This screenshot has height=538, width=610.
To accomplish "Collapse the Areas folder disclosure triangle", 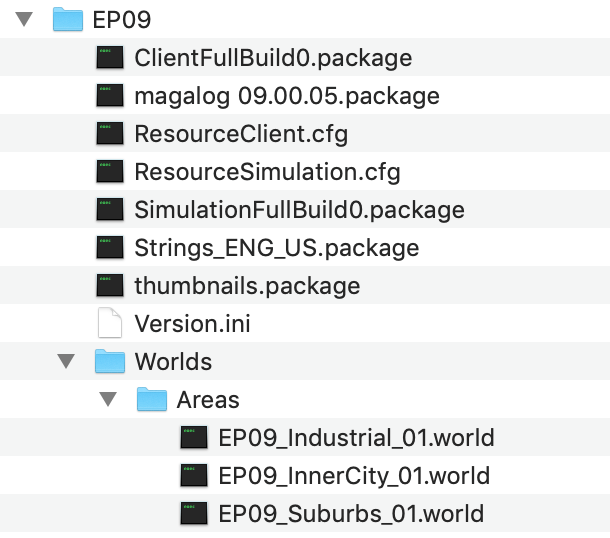I will click(x=109, y=400).
